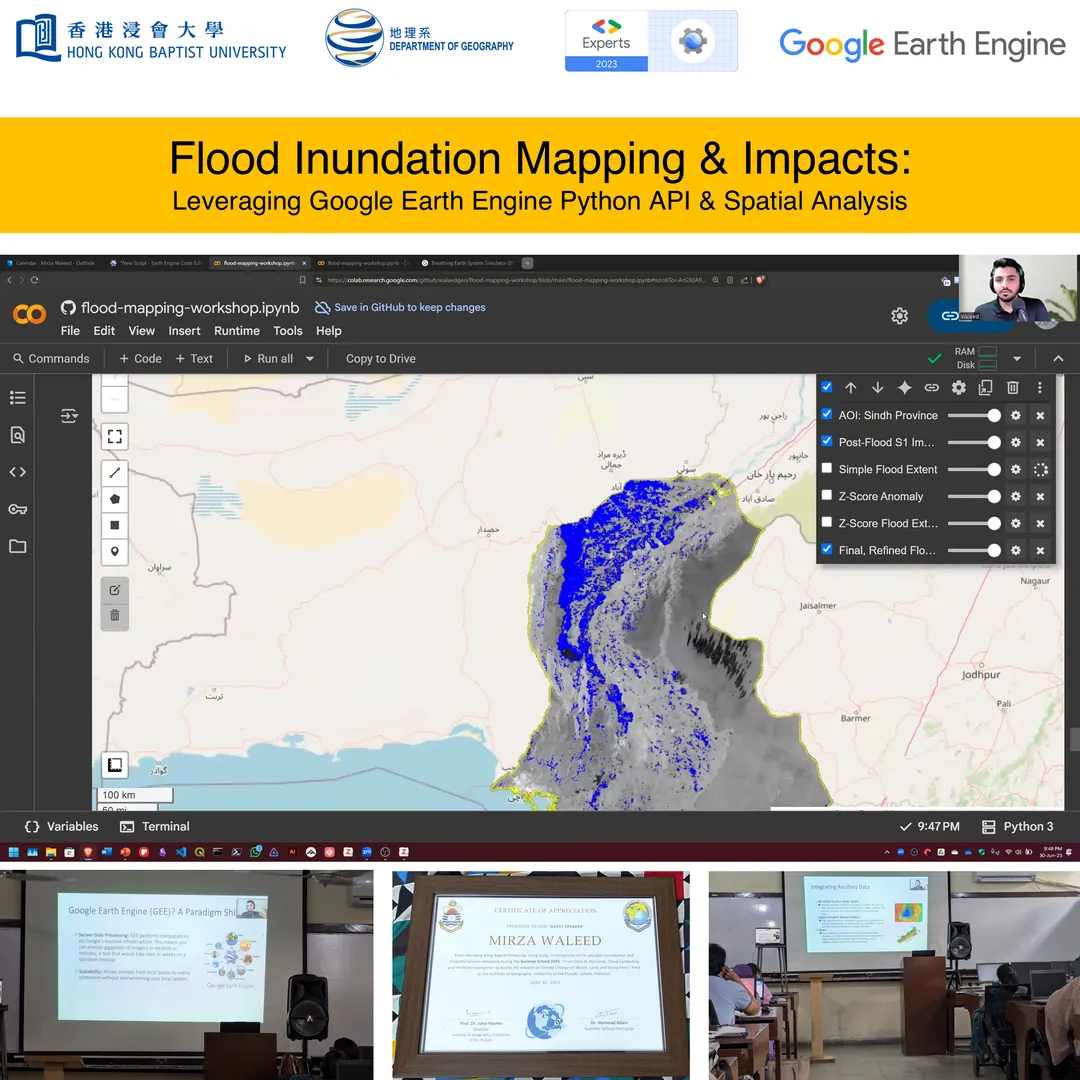
Task: Toggle fullscreen map view button
Action: pyautogui.click(x=115, y=436)
